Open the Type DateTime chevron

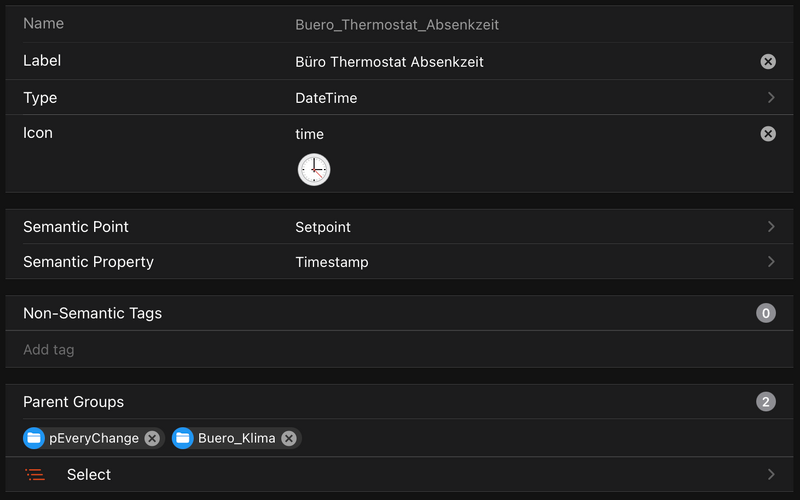tap(771, 98)
